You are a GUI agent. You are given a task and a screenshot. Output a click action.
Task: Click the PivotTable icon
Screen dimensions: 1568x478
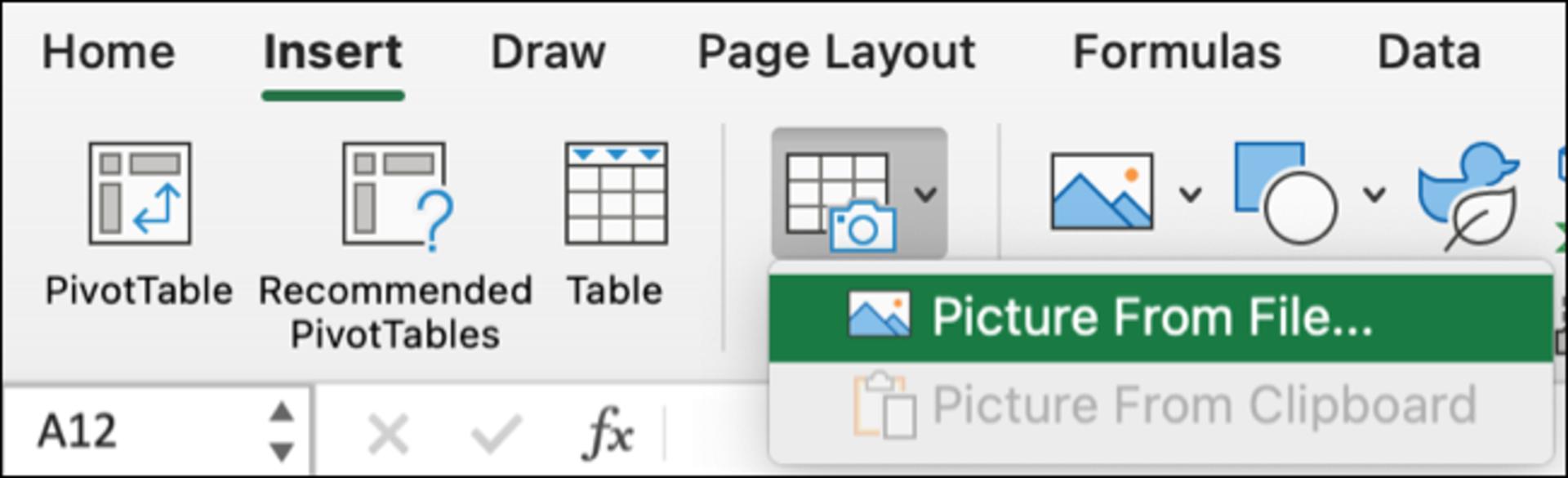[140, 194]
